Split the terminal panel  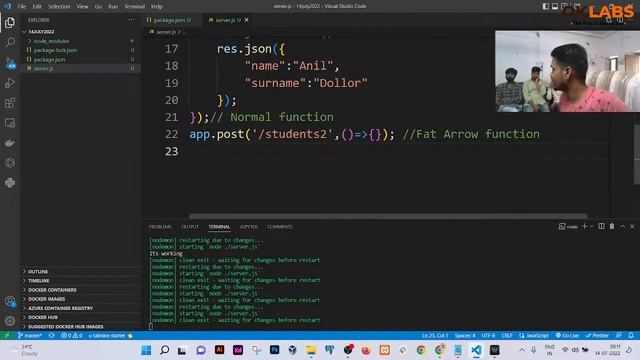(x=601, y=226)
